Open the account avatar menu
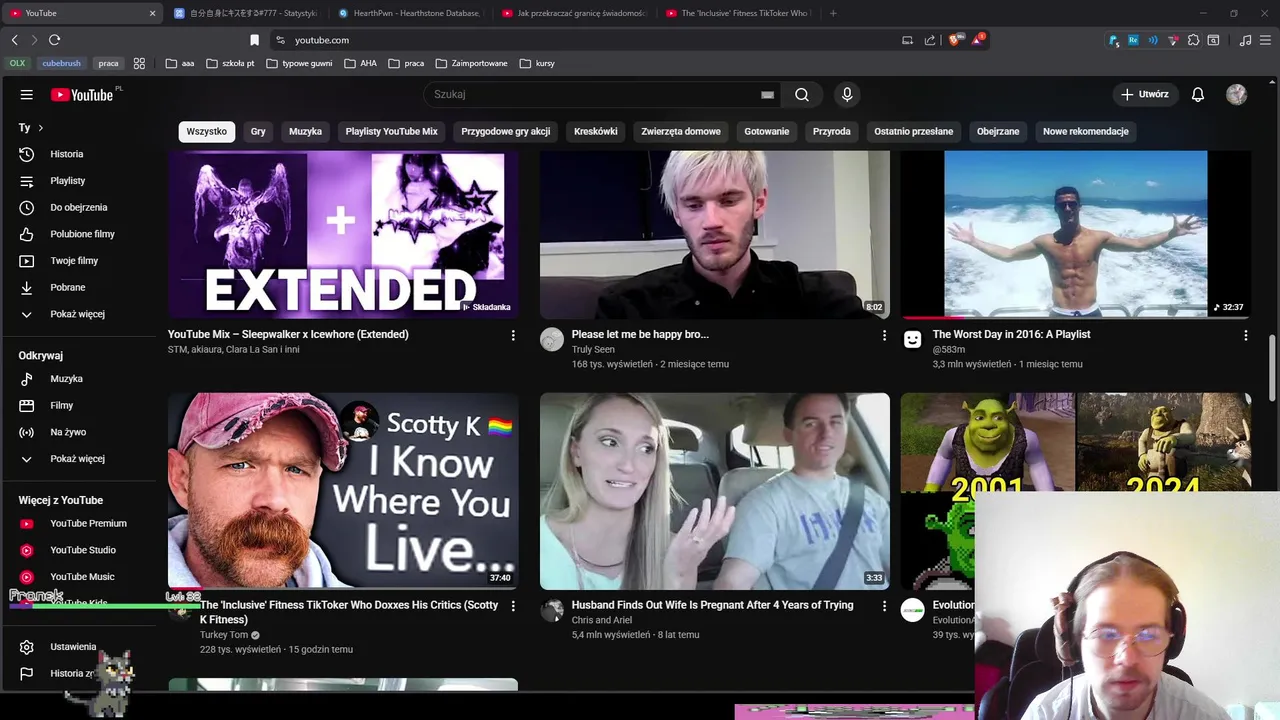The width and height of the screenshot is (1280, 720). click(1237, 94)
